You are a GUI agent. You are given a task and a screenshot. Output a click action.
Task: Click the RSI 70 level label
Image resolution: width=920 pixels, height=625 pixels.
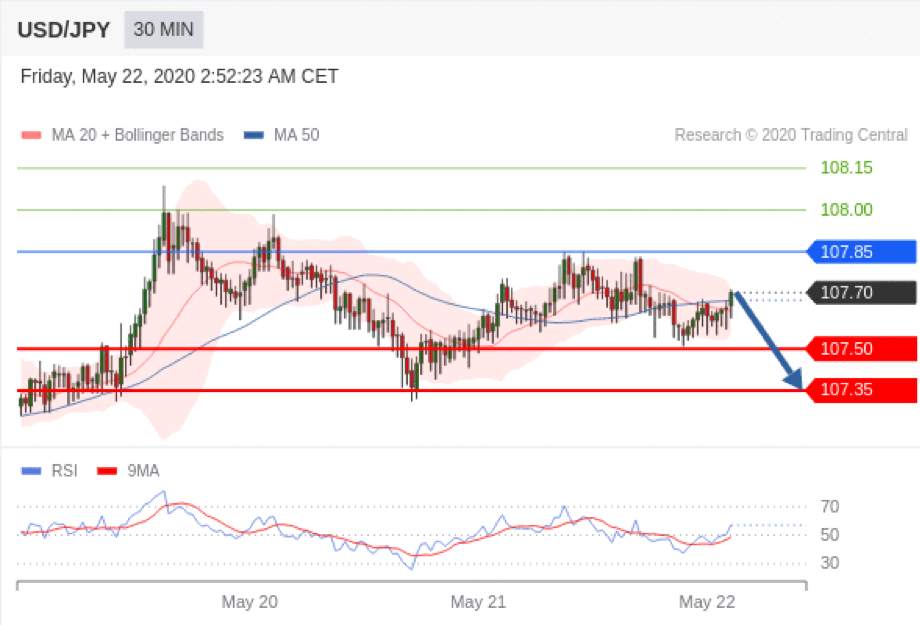(x=830, y=506)
